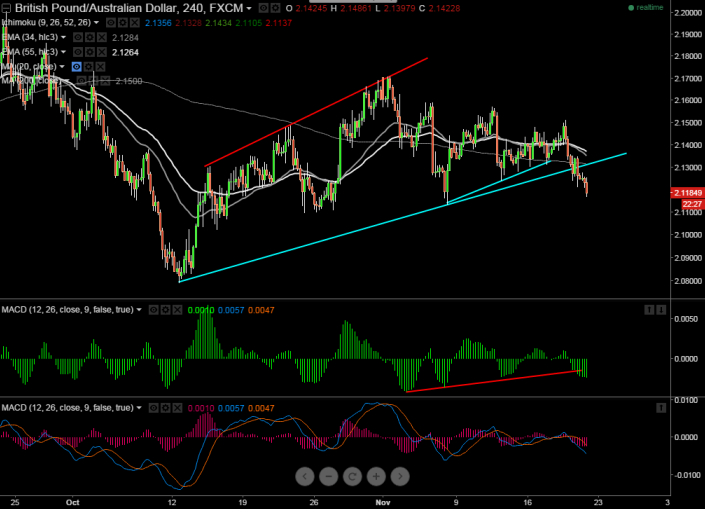
Task: Open EMA (55, hlc3) settings gear
Action: (x=90, y=52)
